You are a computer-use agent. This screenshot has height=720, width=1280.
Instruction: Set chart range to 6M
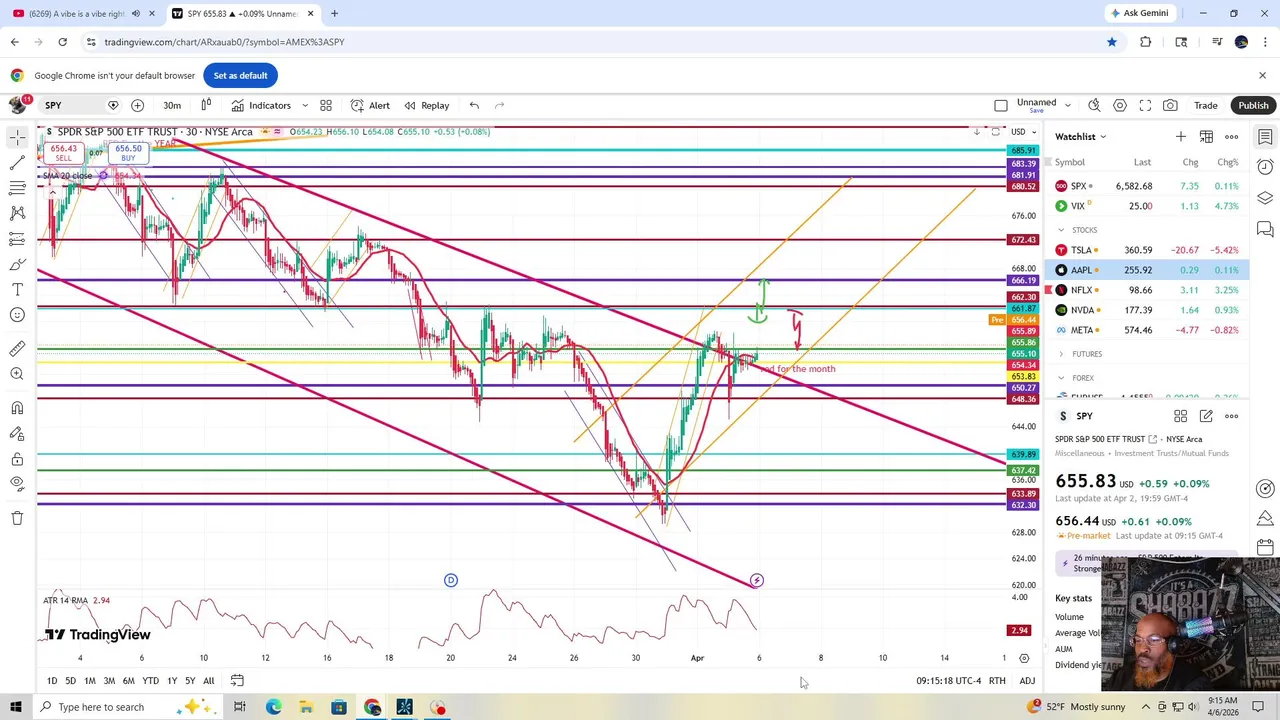[128, 681]
